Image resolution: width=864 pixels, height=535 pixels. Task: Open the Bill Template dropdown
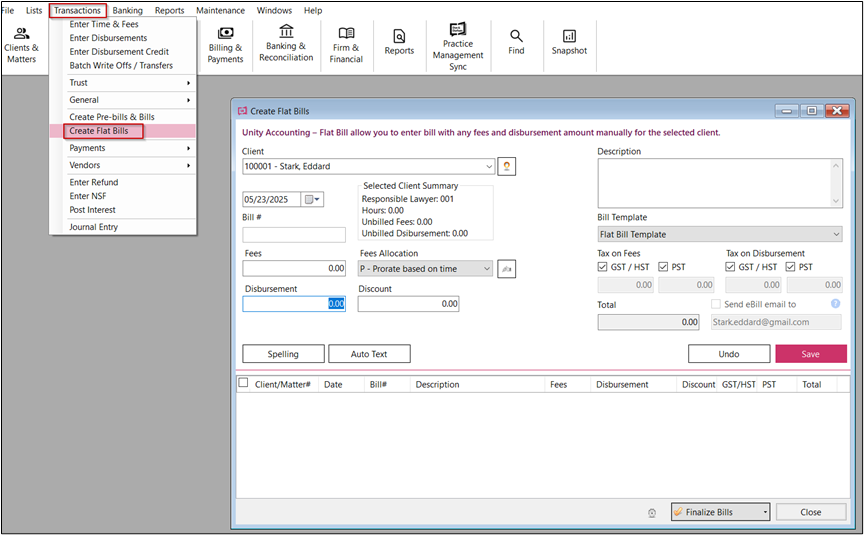836,234
